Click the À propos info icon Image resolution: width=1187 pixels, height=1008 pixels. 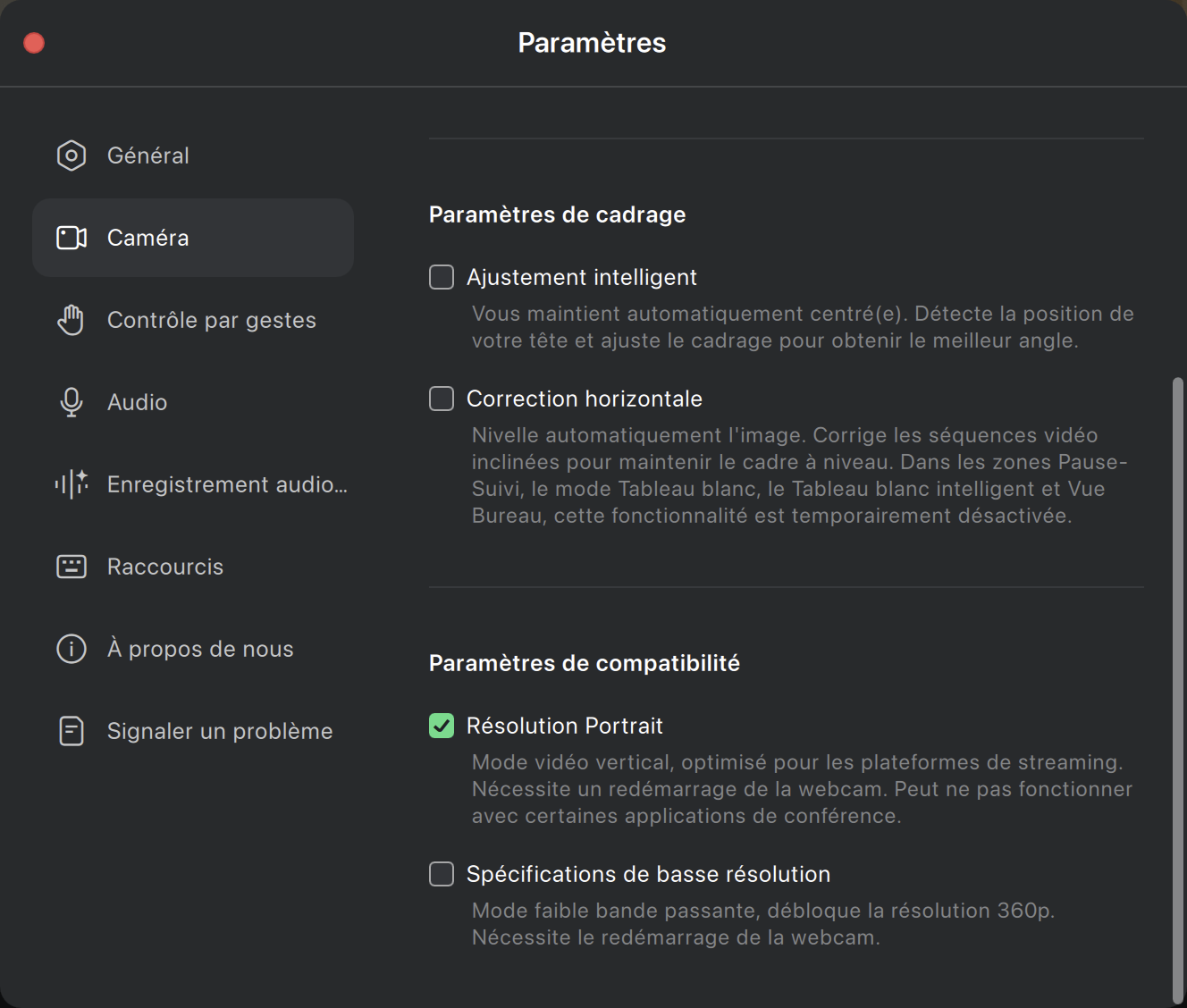[x=72, y=649]
